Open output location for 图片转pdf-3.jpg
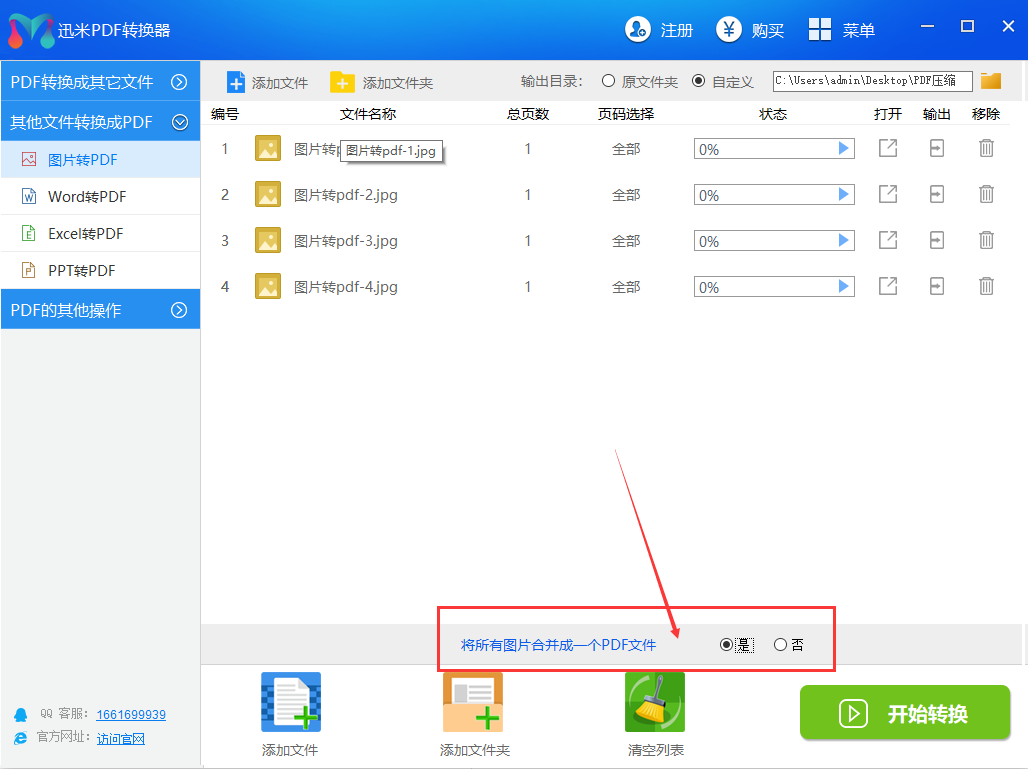This screenshot has width=1028, height=769. pyautogui.click(x=937, y=240)
